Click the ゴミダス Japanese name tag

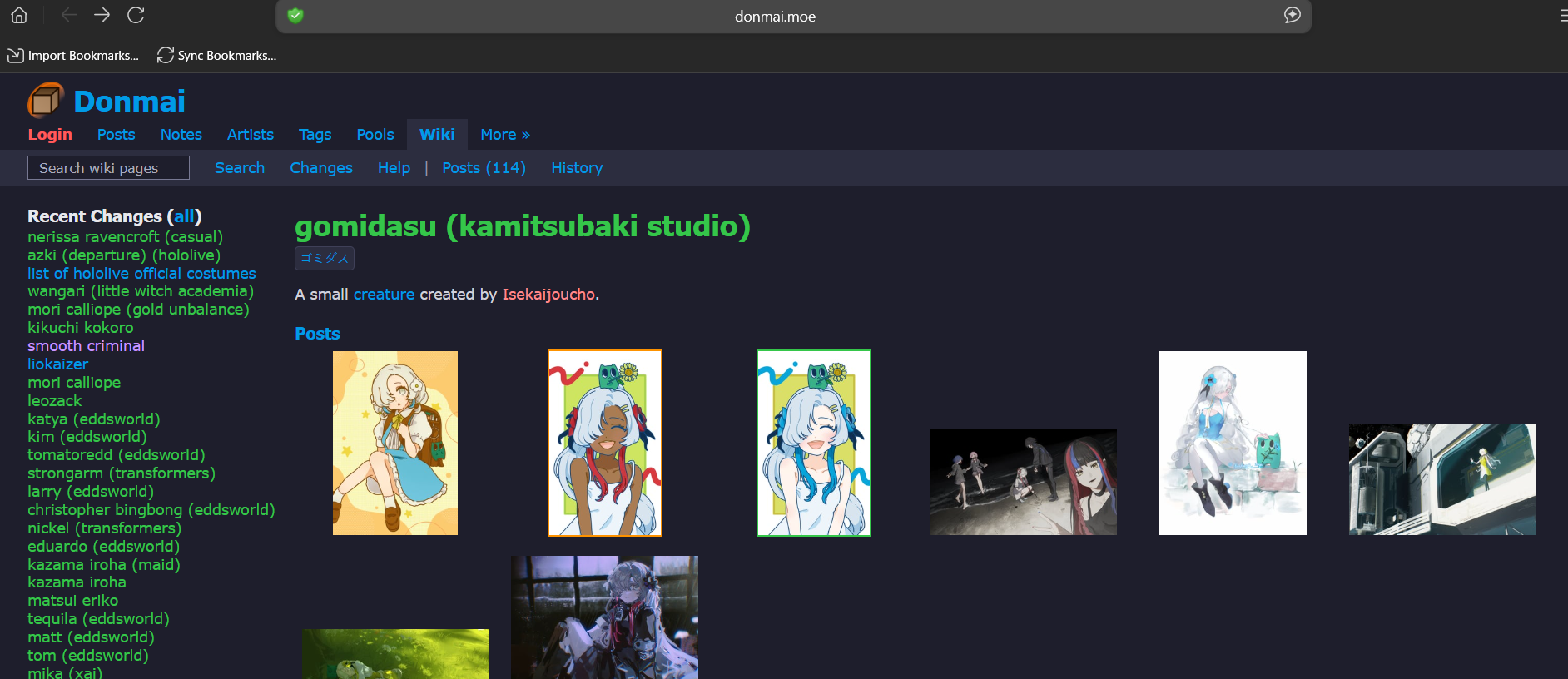[325, 259]
